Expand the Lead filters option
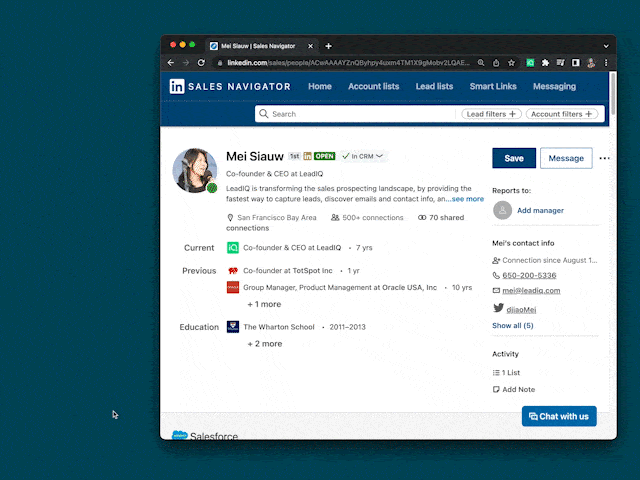Image resolution: width=640 pixels, height=480 pixels. (x=492, y=114)
